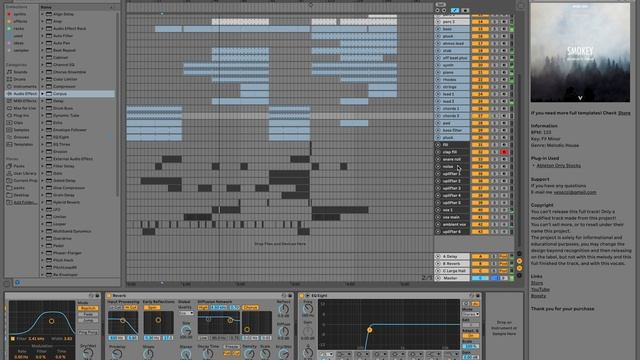Click the Store link beside Check
This screenshot has width=640, height=360.
pos(624,113)
